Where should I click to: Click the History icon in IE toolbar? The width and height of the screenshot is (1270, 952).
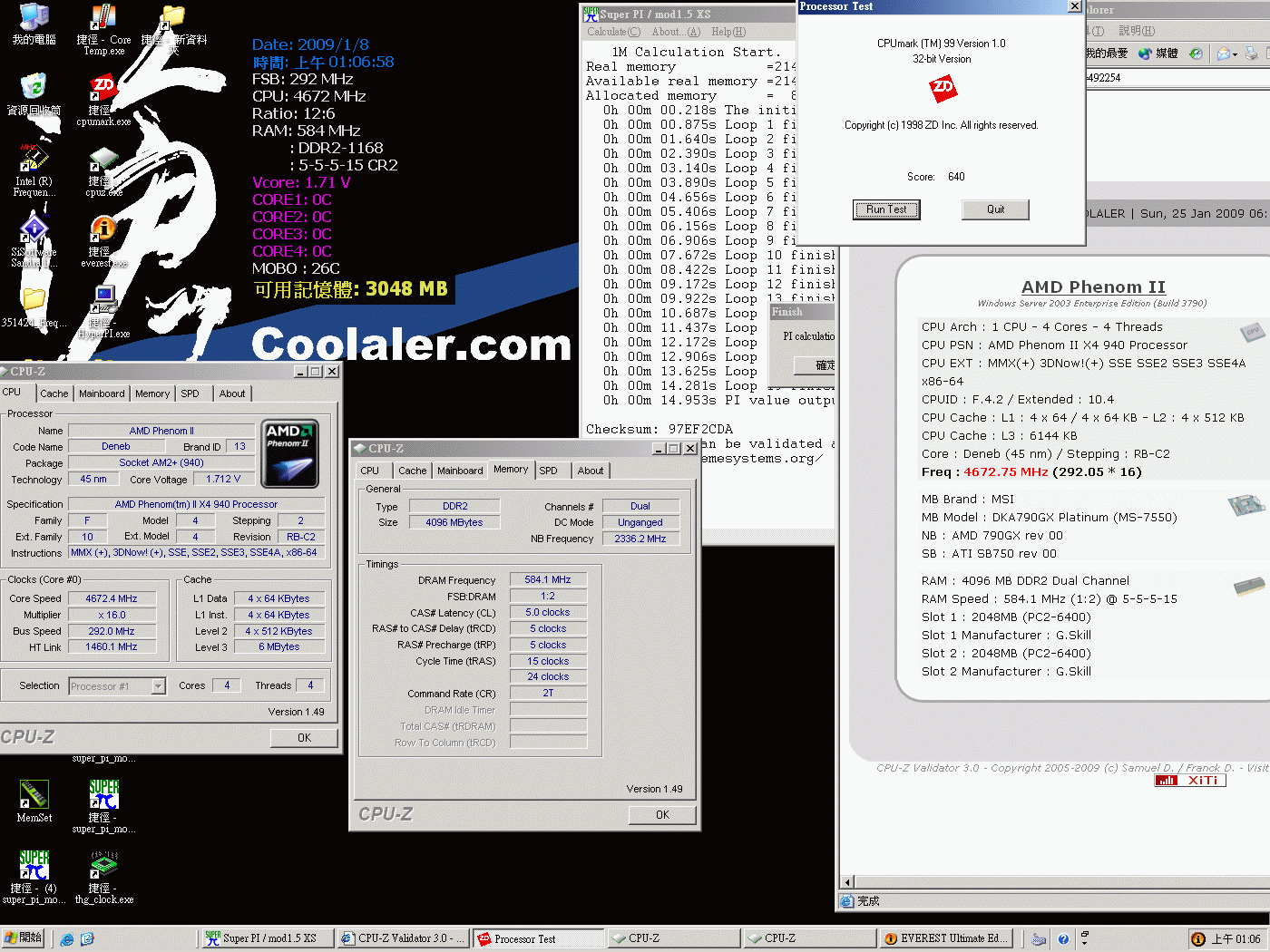click(1196, 53)
